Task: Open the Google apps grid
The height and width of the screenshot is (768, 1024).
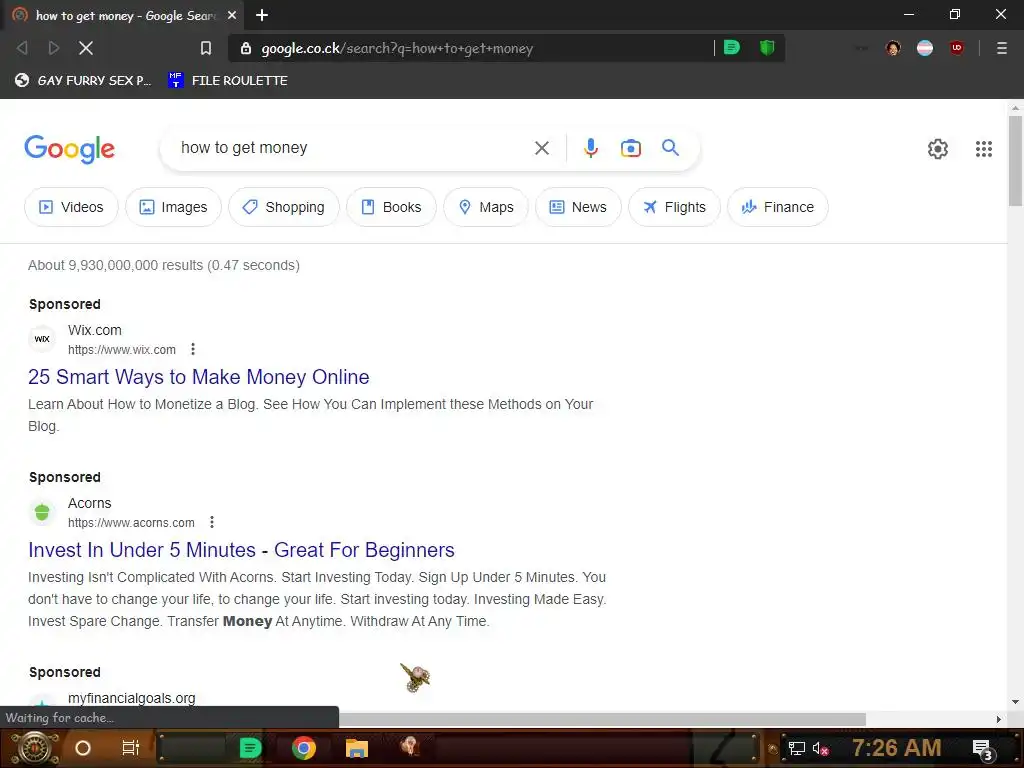Action: click(984, 149)
